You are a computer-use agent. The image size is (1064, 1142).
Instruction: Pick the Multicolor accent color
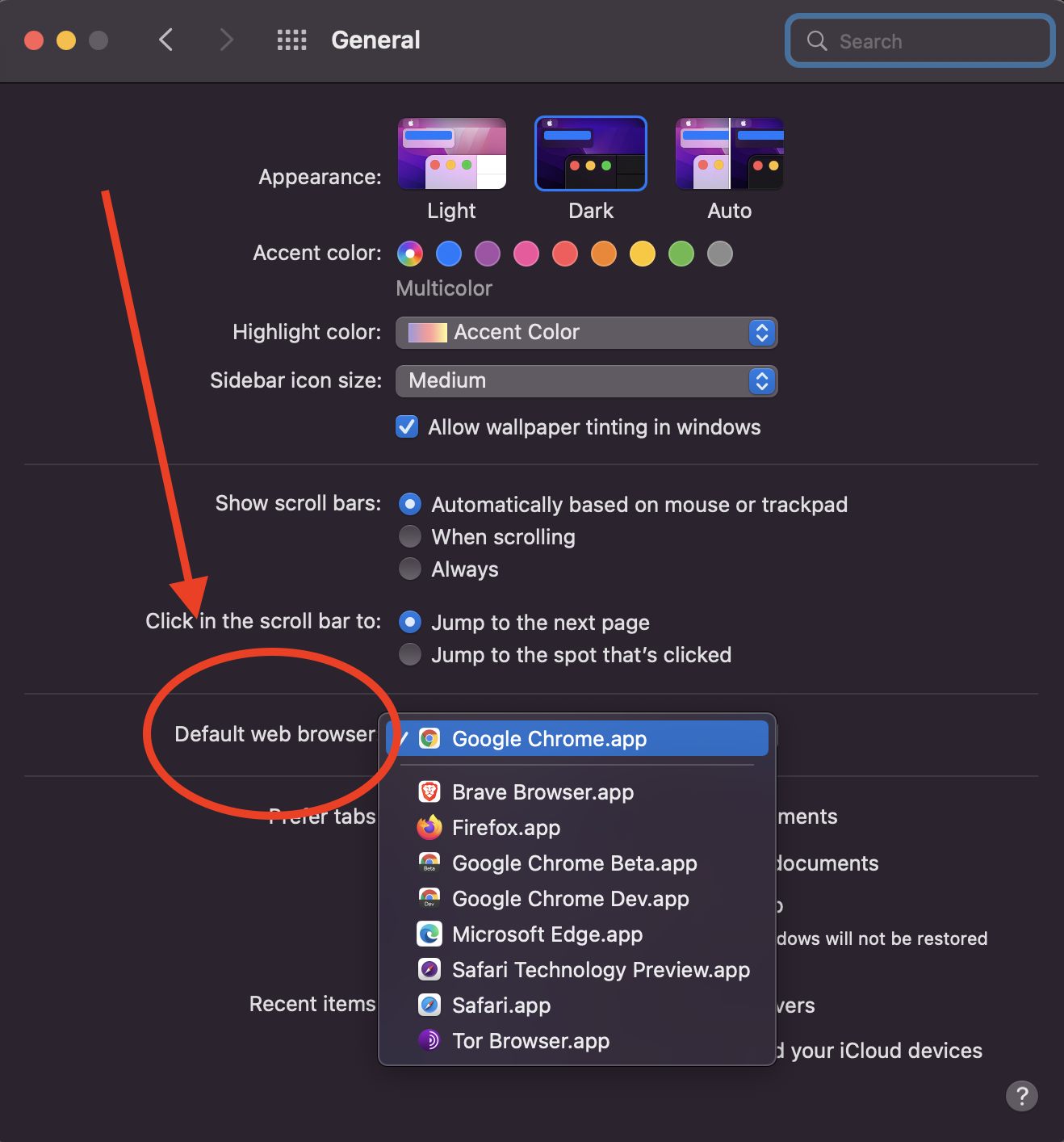click(x=410, y=254)
